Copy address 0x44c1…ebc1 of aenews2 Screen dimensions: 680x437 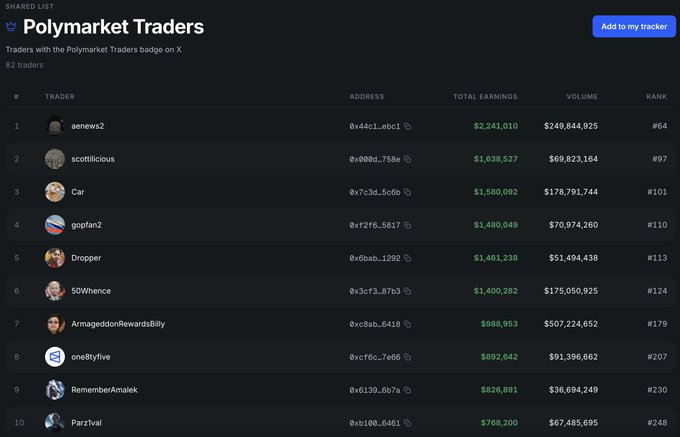pos(408,126)
